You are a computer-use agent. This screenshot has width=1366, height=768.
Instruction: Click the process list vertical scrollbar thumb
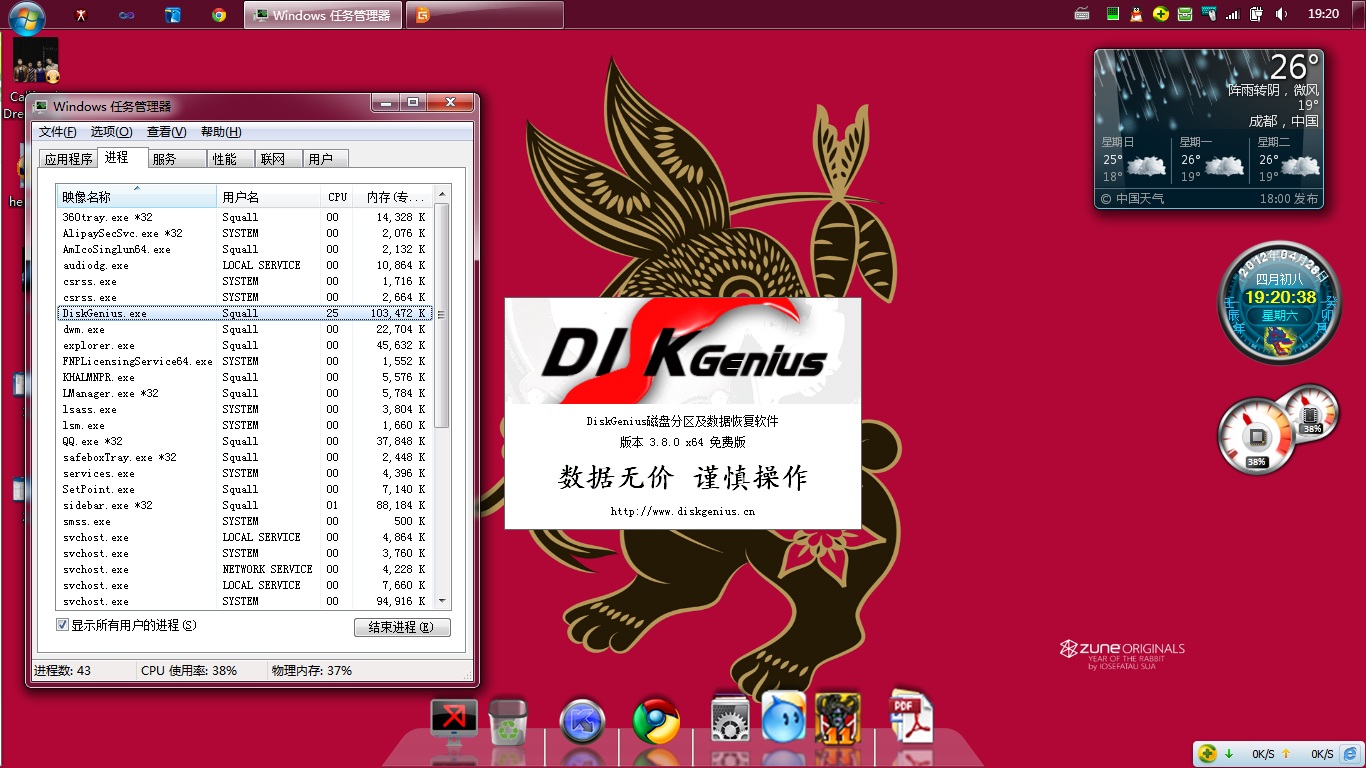pos(443,315)
